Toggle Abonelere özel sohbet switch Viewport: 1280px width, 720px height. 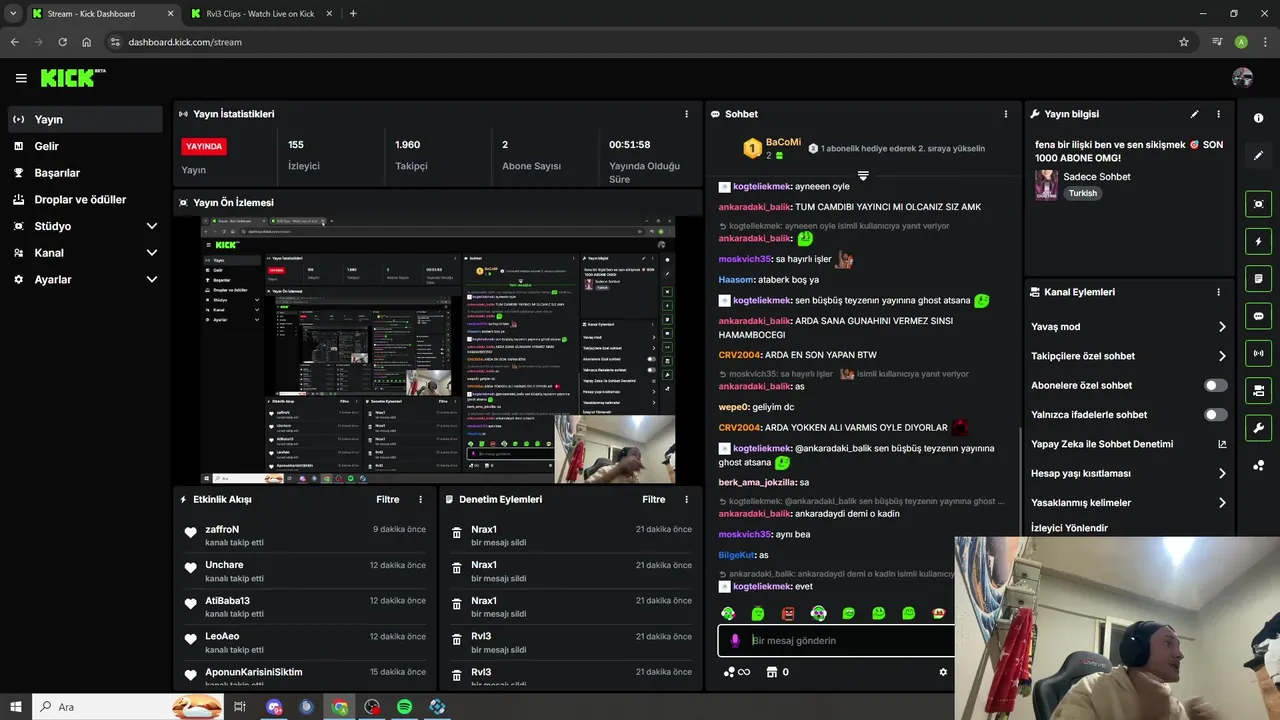[1216, 385]
